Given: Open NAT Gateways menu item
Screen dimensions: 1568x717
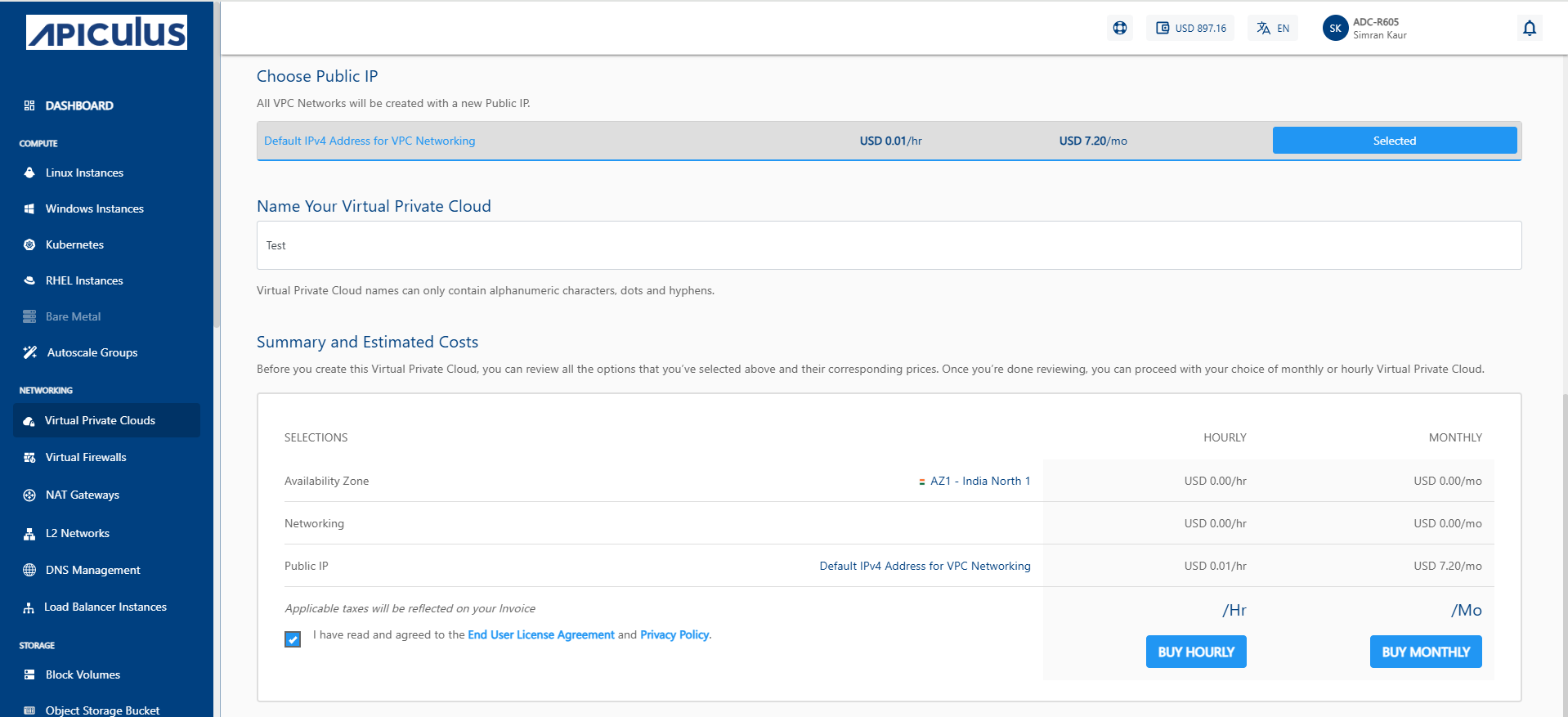Looking at the screenshot, I should point(83,495).
